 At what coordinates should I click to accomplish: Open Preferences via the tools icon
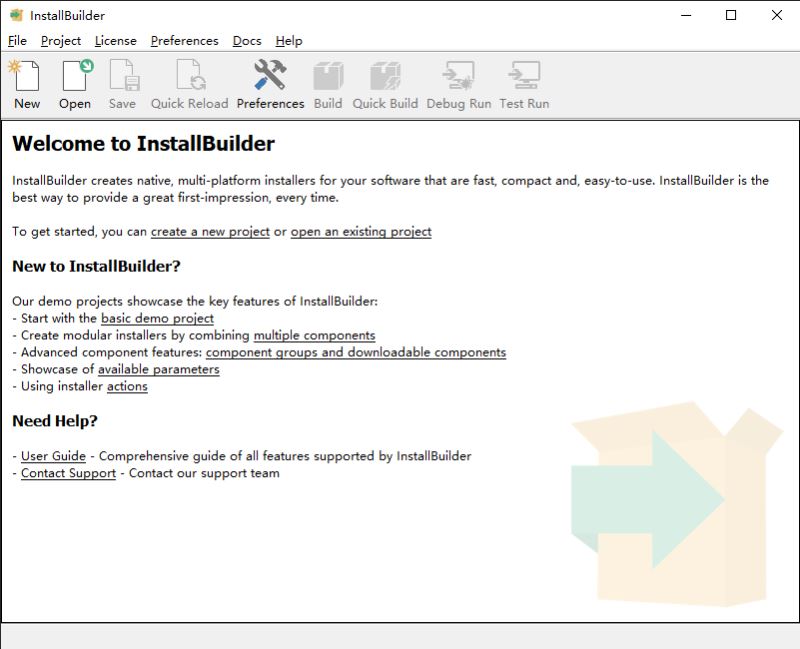tap(270, 76)
